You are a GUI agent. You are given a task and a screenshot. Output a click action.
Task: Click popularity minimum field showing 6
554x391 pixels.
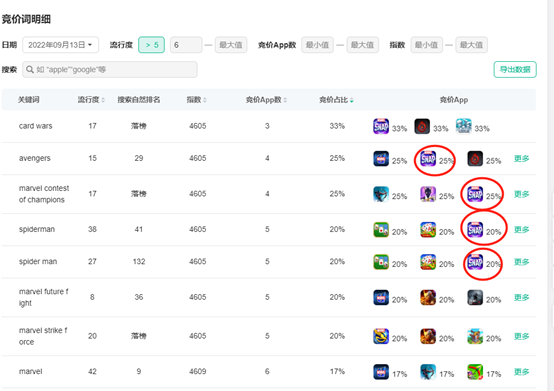(x=186, y=45)
